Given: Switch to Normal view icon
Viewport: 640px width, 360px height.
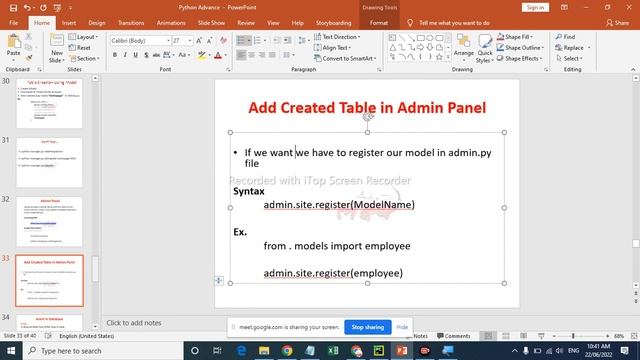Looking at the screenshot, I should tap(488, 336).
